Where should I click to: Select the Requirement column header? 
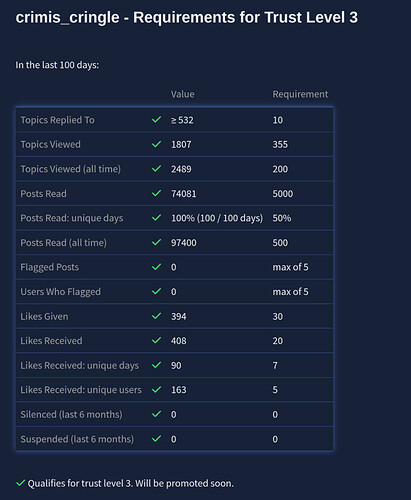pyautogui.click(x=300, y=94)
